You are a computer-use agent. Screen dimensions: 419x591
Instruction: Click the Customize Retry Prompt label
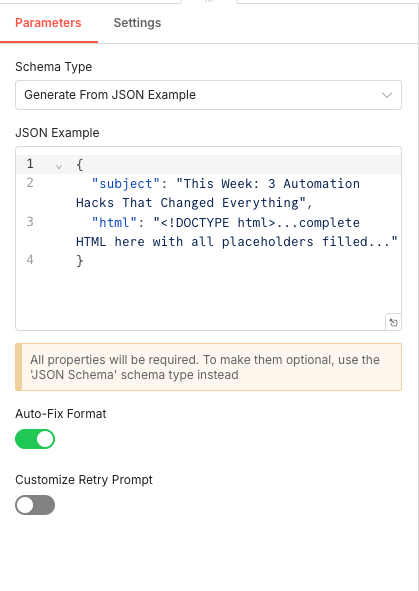click(84, 480)
